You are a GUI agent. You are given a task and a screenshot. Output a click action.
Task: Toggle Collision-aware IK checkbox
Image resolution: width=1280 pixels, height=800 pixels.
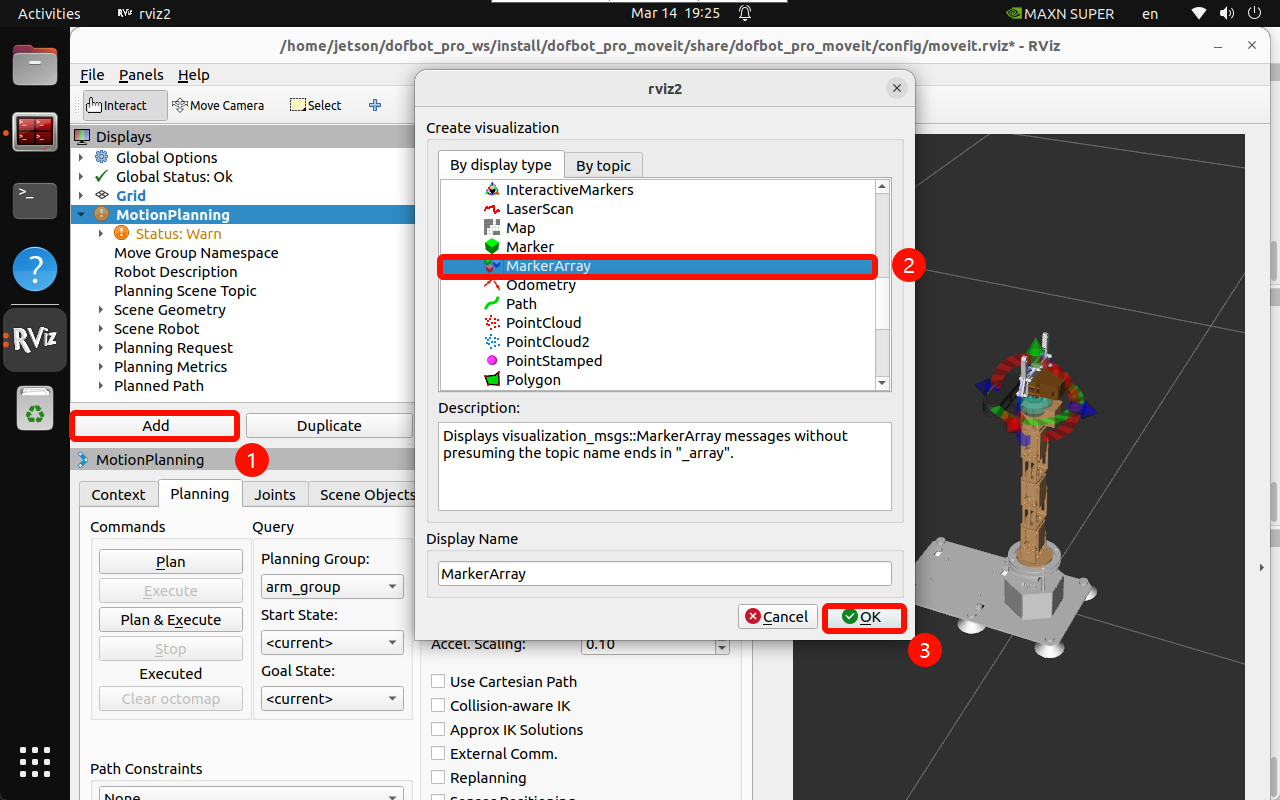438,705
